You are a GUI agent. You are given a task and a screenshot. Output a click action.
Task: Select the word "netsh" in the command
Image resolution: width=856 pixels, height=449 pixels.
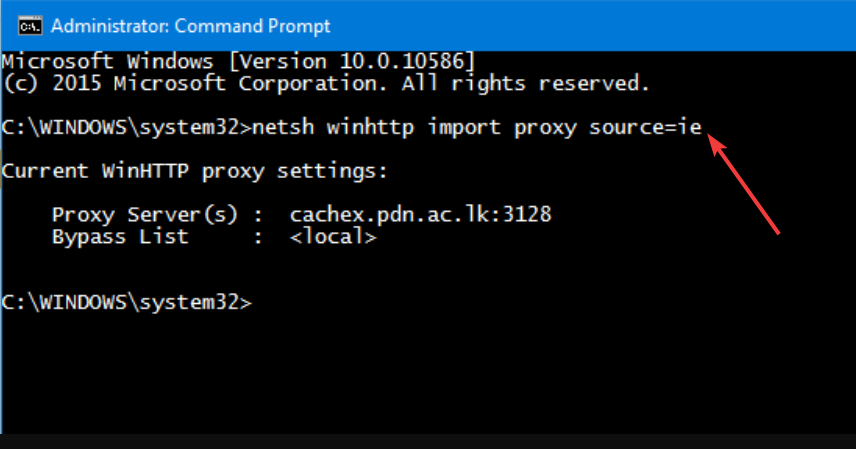pos(283,127)
